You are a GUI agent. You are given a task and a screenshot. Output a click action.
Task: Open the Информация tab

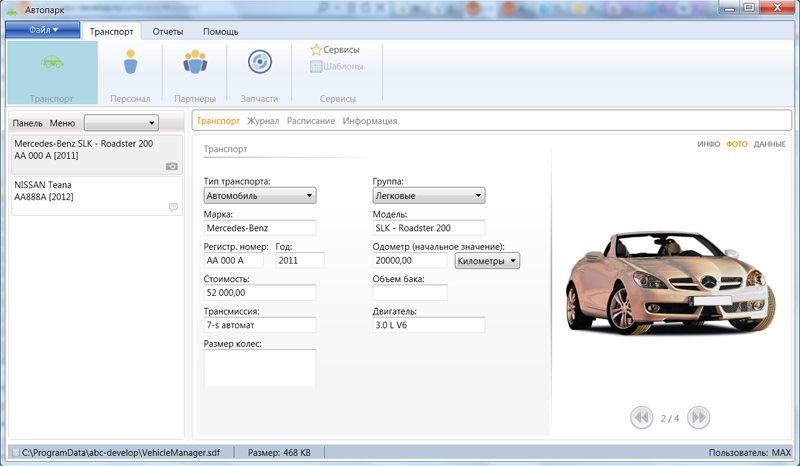point(370,121)
